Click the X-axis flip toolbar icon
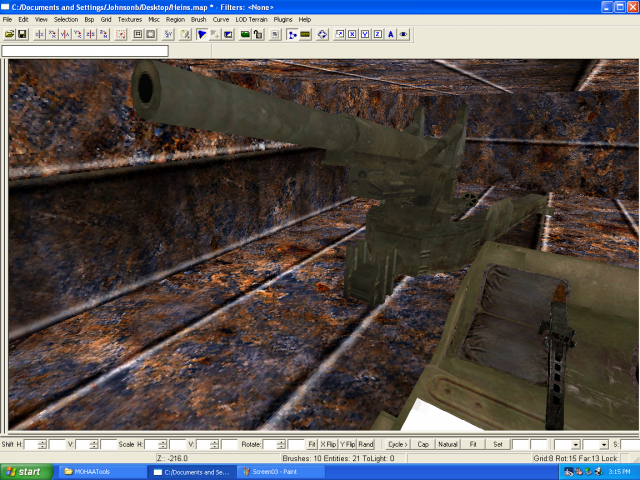 point(40,34)
